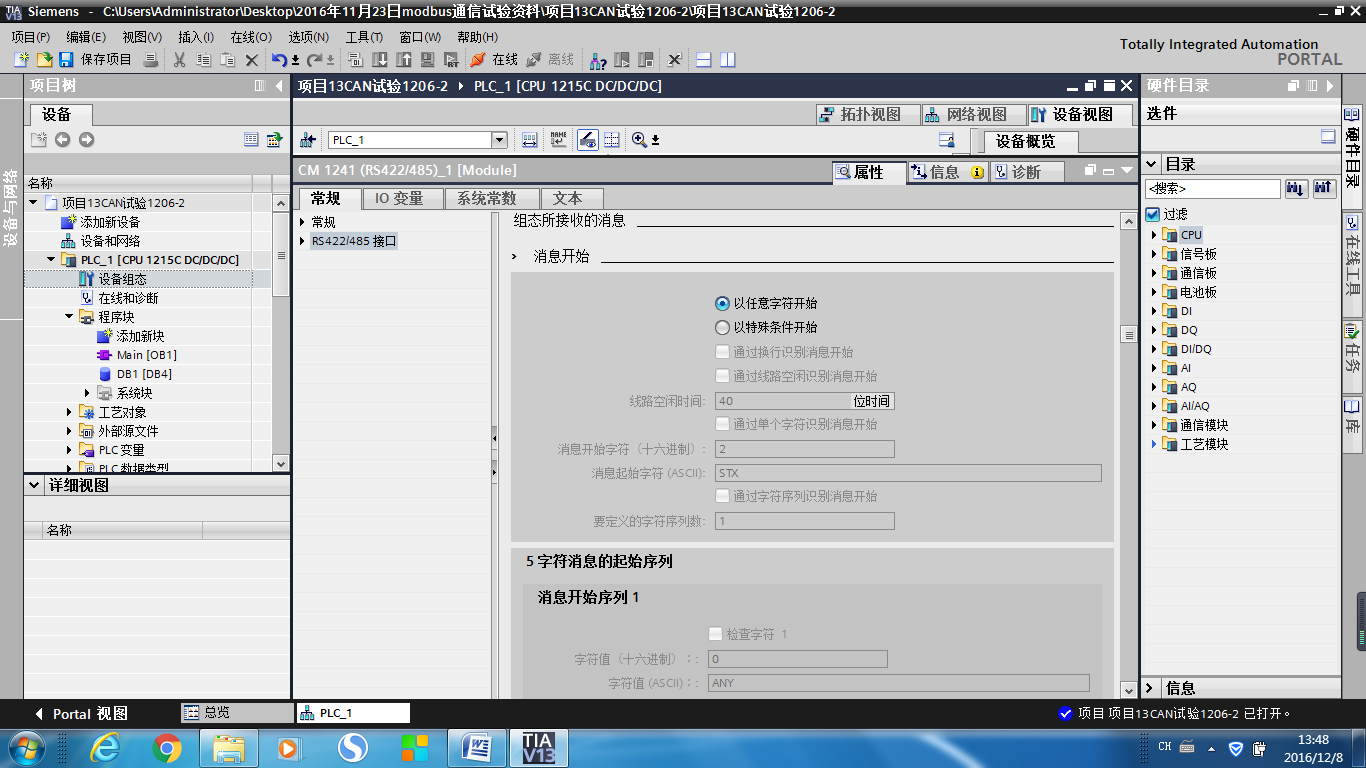Click the cut scissors icon
The image size is (1366, 768).
point(179,60)
